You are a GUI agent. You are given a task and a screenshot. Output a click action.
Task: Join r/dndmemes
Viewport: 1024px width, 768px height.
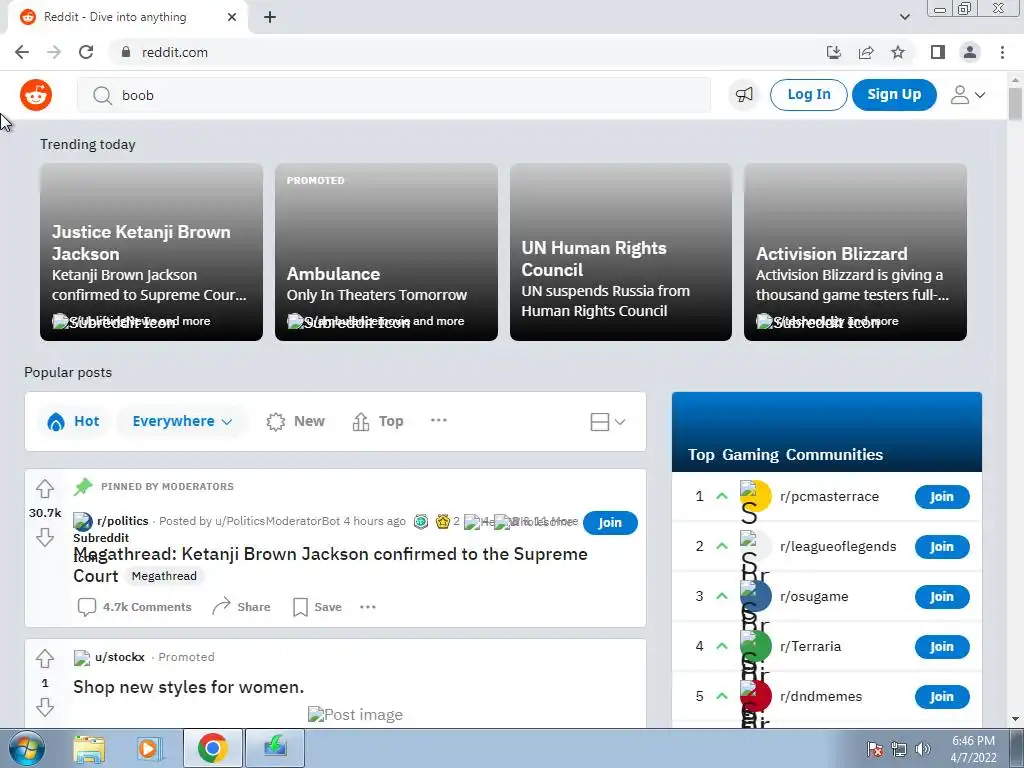942,697
